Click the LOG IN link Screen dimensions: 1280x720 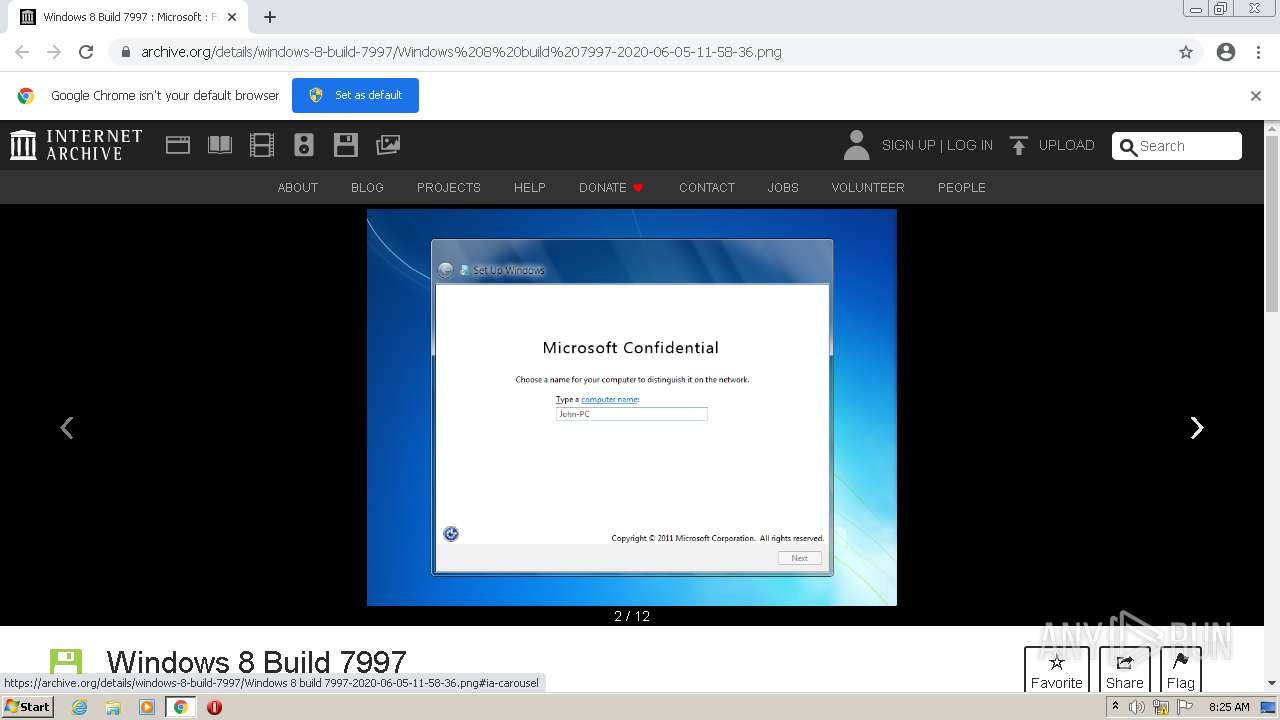tap(970, 145)
